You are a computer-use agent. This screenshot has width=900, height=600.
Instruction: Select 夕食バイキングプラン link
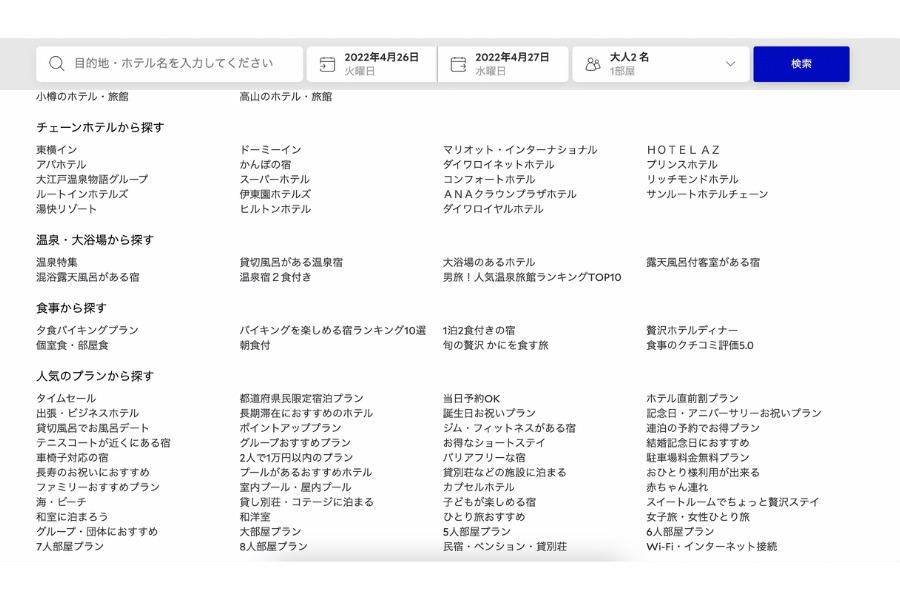[87, 330]
